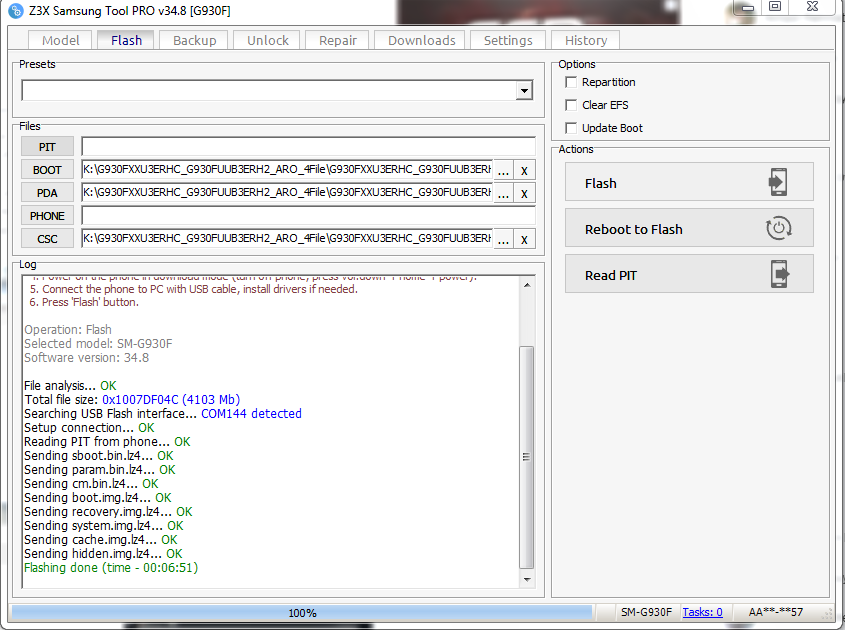Open the Tasks: 0 link
The height and width of the screenshot is (630, 845).
(702, 612)
